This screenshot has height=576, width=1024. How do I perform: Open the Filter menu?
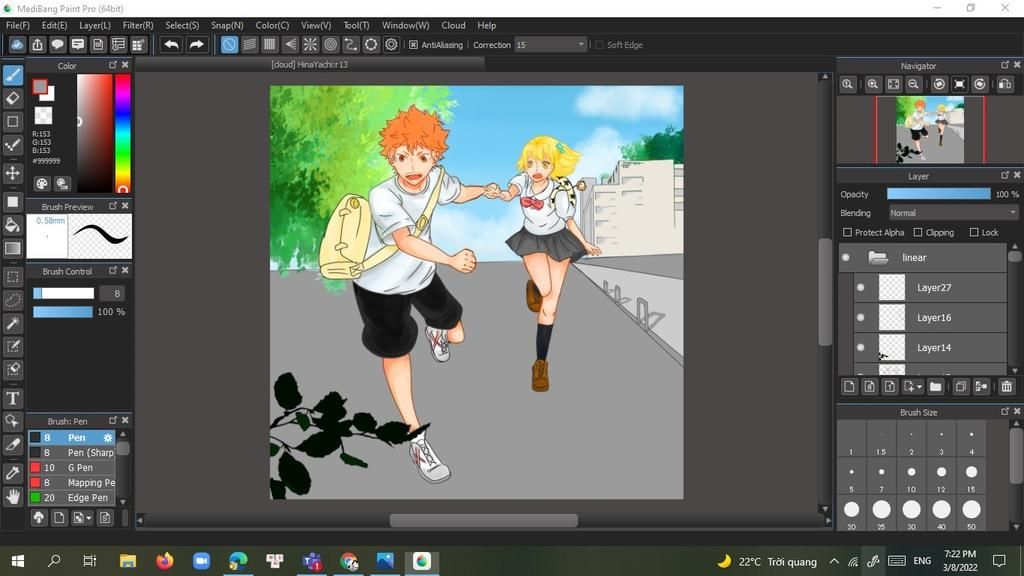point(138,25)
